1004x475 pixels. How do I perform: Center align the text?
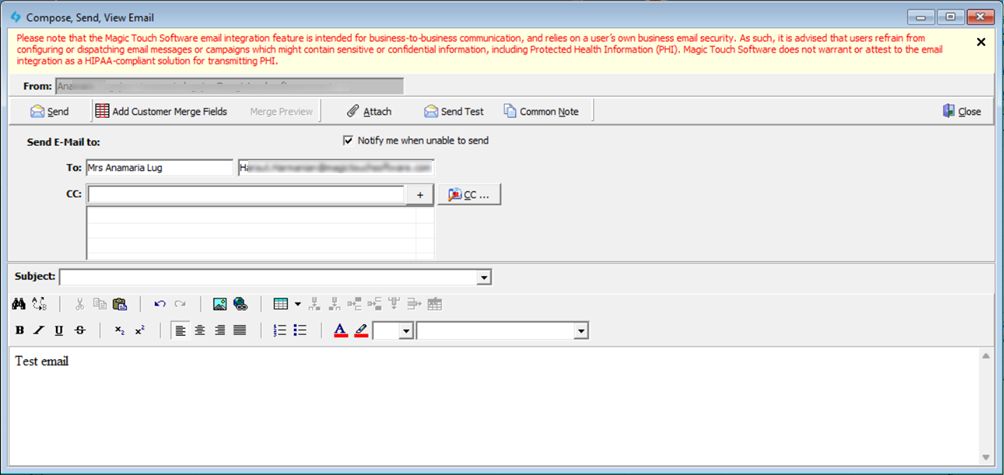point(200,330)
